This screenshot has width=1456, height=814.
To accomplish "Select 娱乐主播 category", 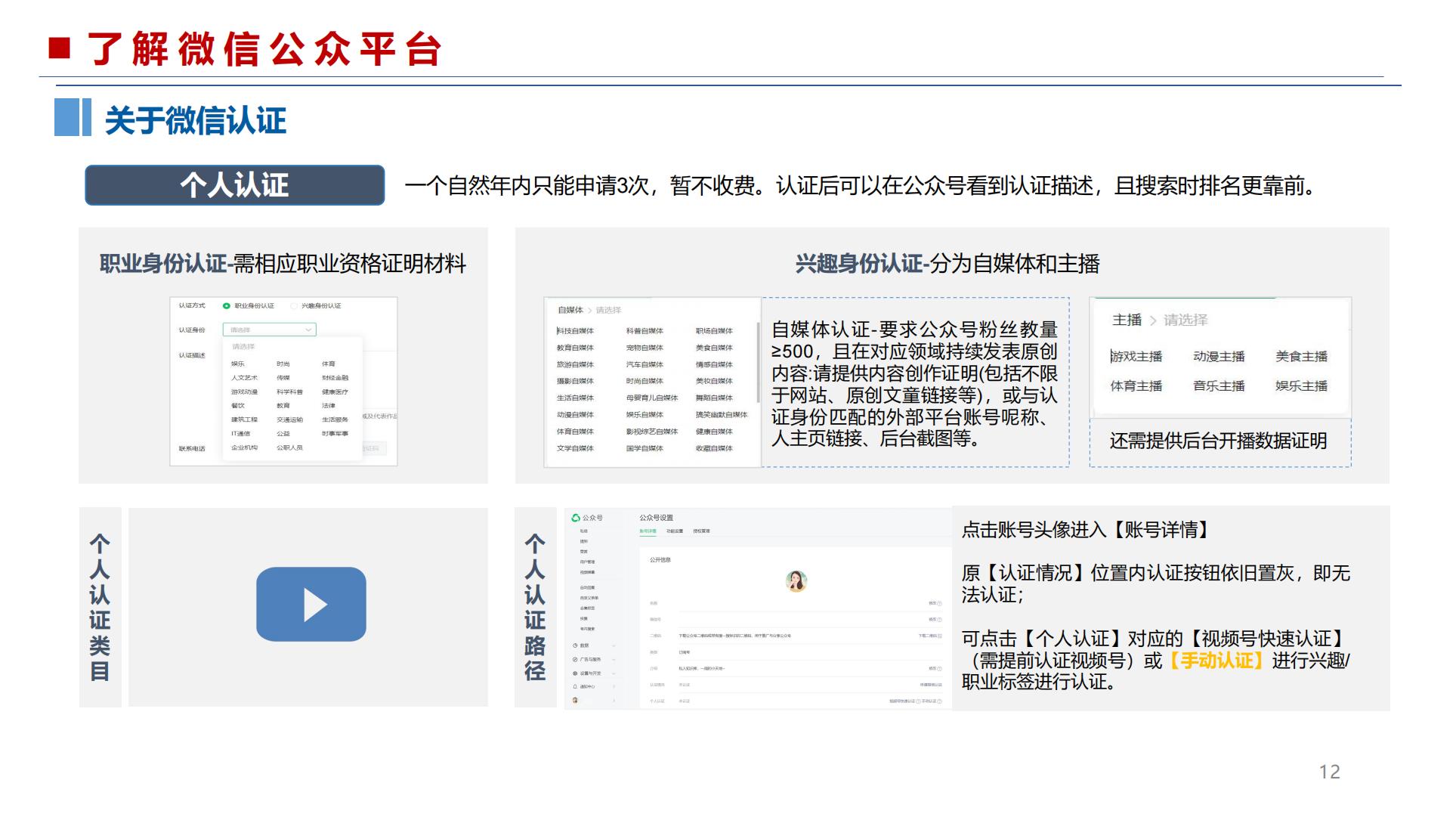I will [x=1301, y=386].
